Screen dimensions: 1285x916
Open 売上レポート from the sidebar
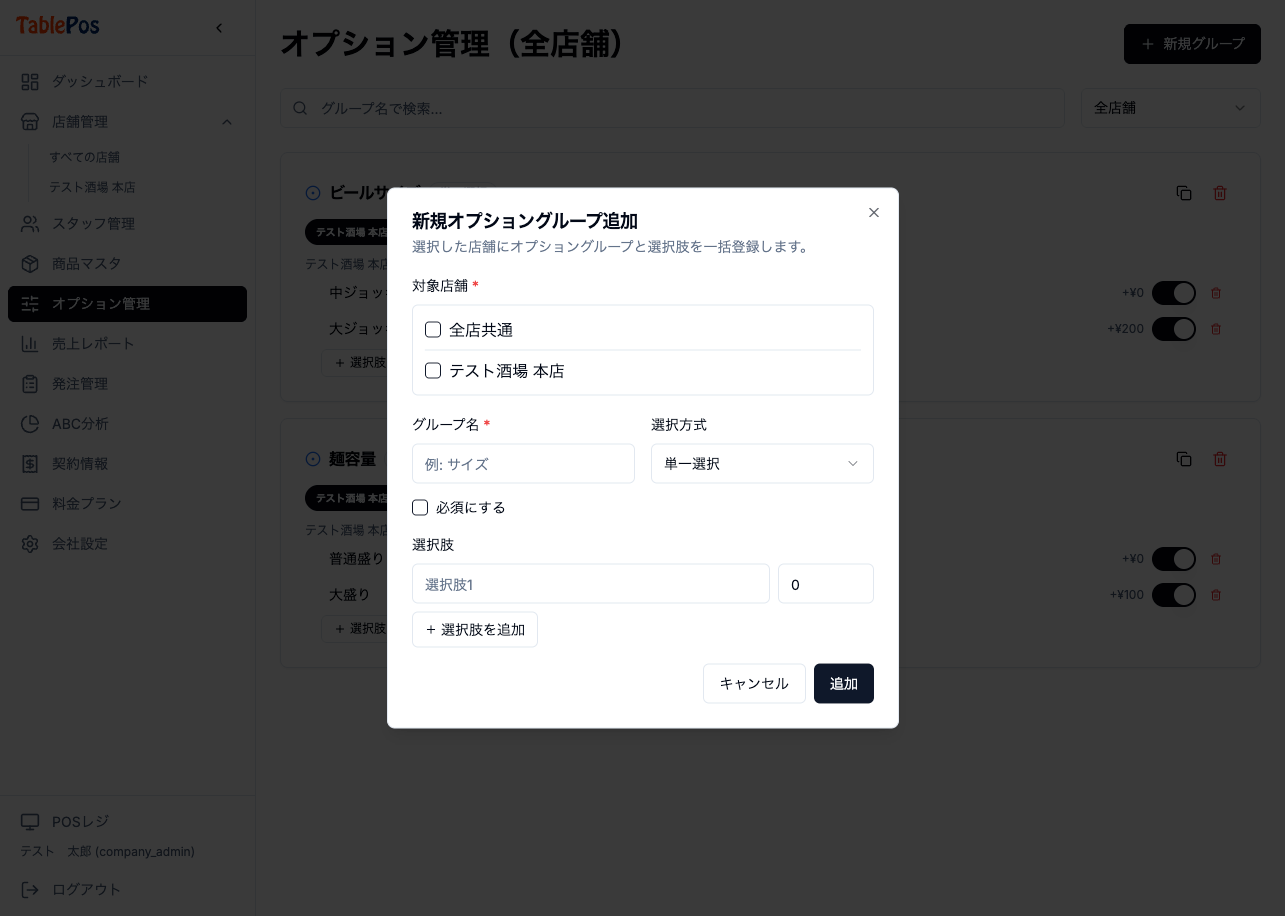(x=127, y=343)
